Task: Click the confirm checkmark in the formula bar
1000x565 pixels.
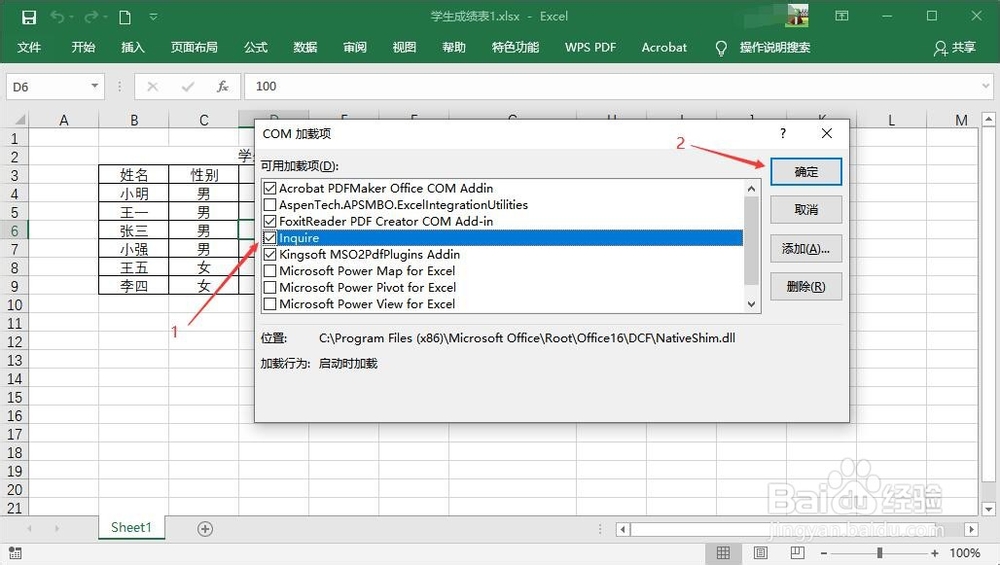Action: [x=188, y=86]
